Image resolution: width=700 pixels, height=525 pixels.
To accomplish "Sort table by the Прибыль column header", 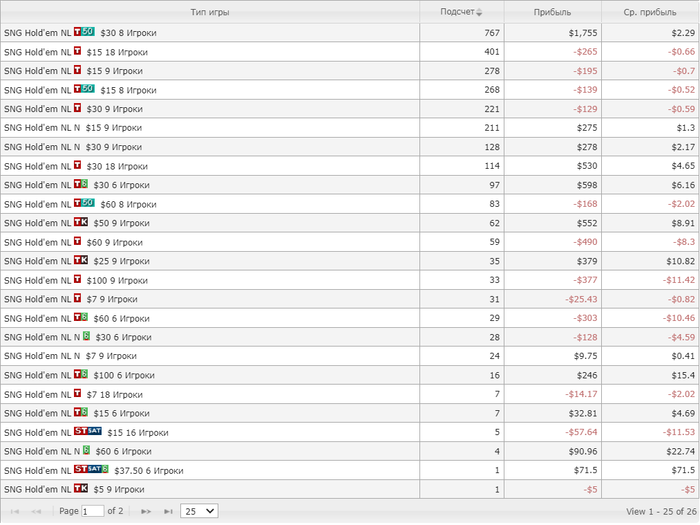I will click(552, 13).
